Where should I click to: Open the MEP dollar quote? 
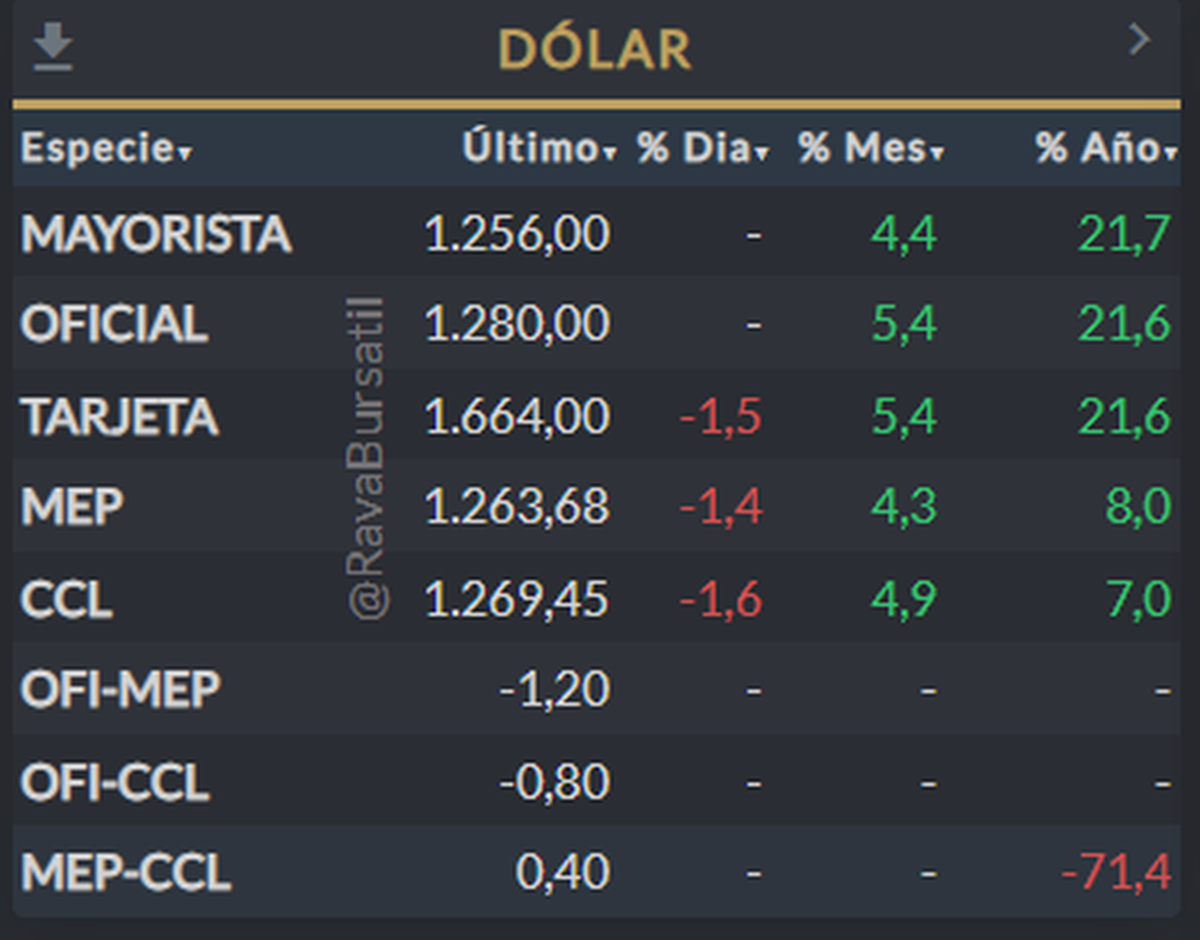tap(597, 507)
